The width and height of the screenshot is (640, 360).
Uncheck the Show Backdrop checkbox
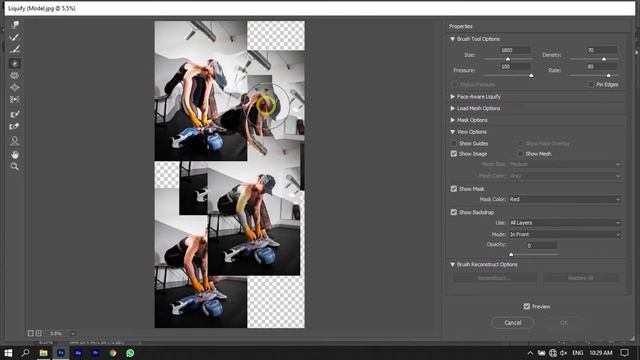(x=453, y=212)
